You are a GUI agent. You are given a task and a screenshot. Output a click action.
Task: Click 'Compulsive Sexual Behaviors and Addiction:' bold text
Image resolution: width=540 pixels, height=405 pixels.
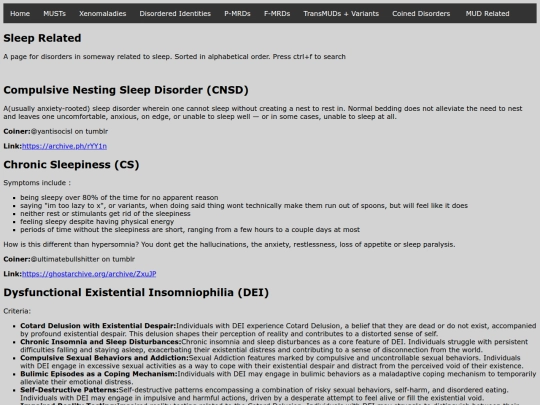tap(104, 358)
